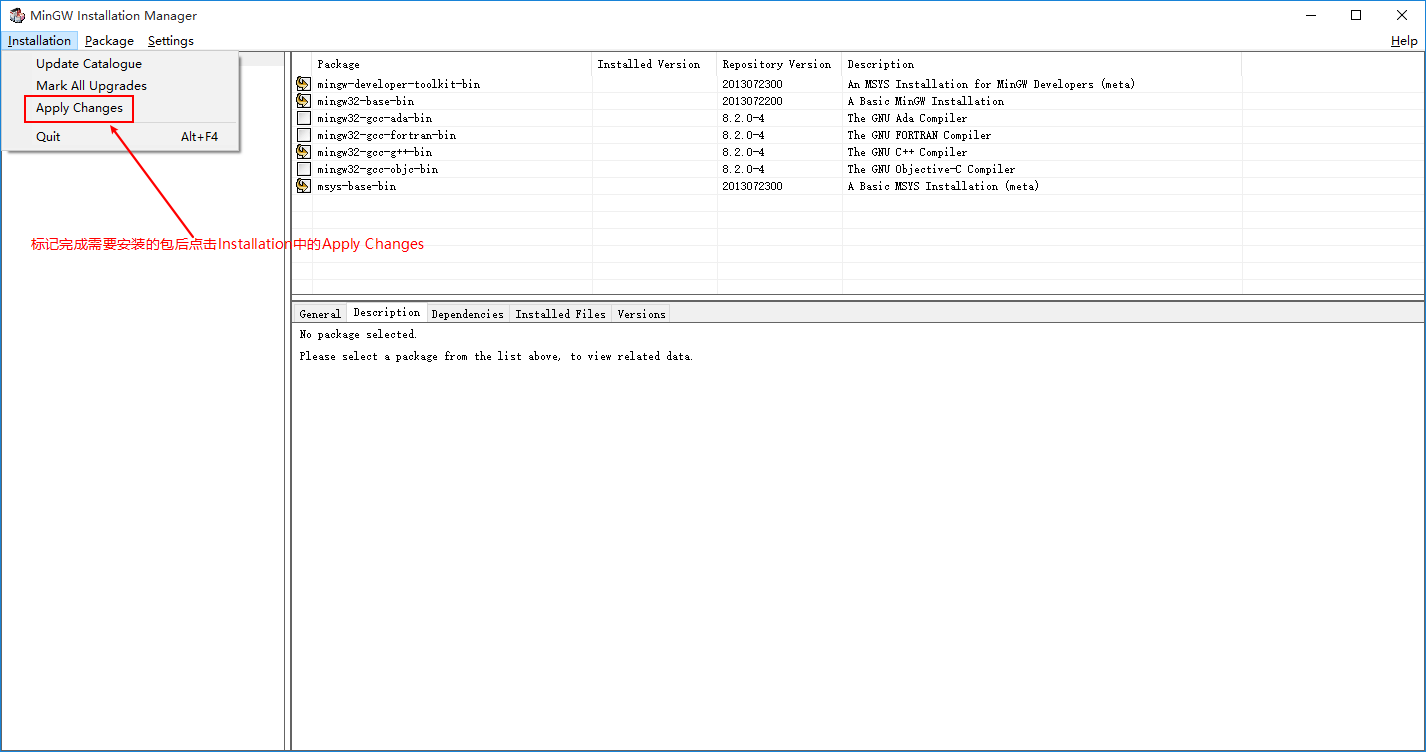
Task: Sort by Installed Version column header
Action: pyautogui.click(x=655, y=64)
